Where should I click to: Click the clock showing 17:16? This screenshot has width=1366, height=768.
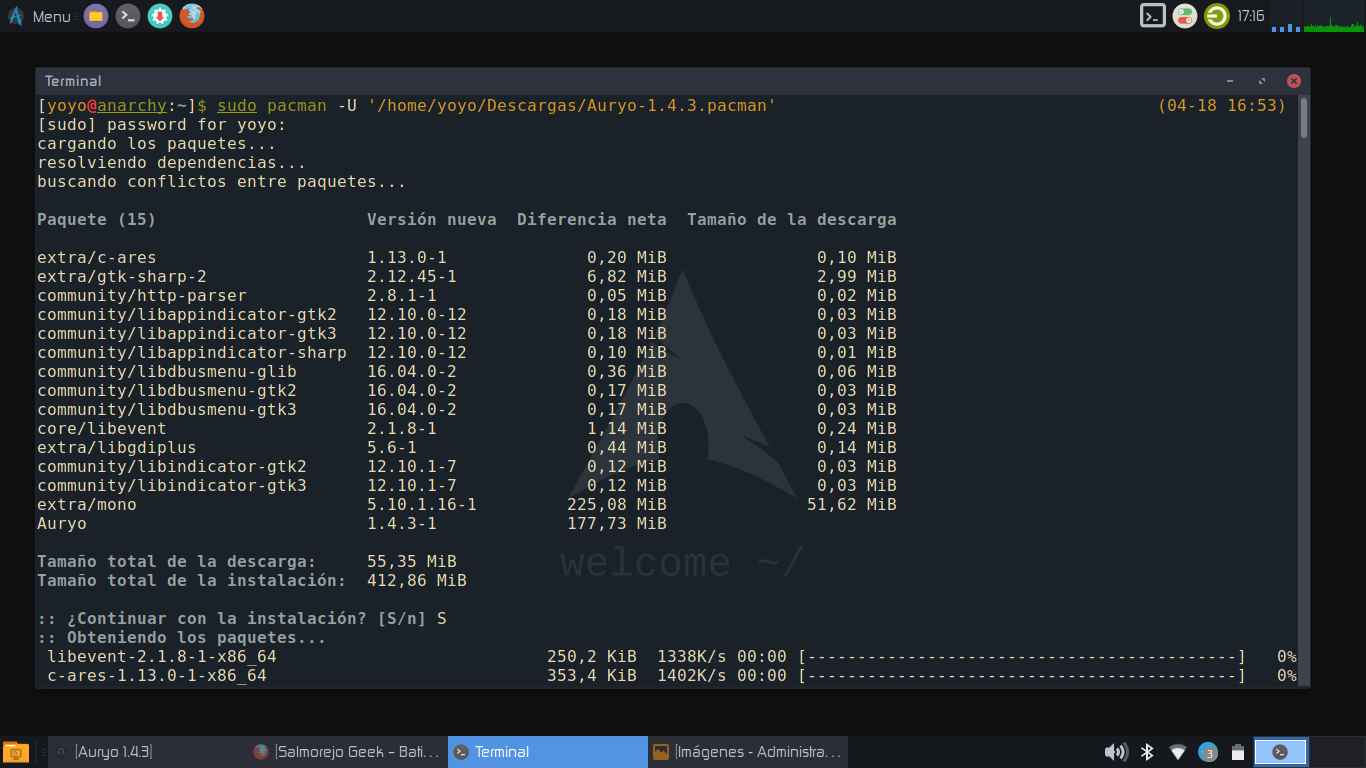pyautogui.click(x=1251, y=16)
